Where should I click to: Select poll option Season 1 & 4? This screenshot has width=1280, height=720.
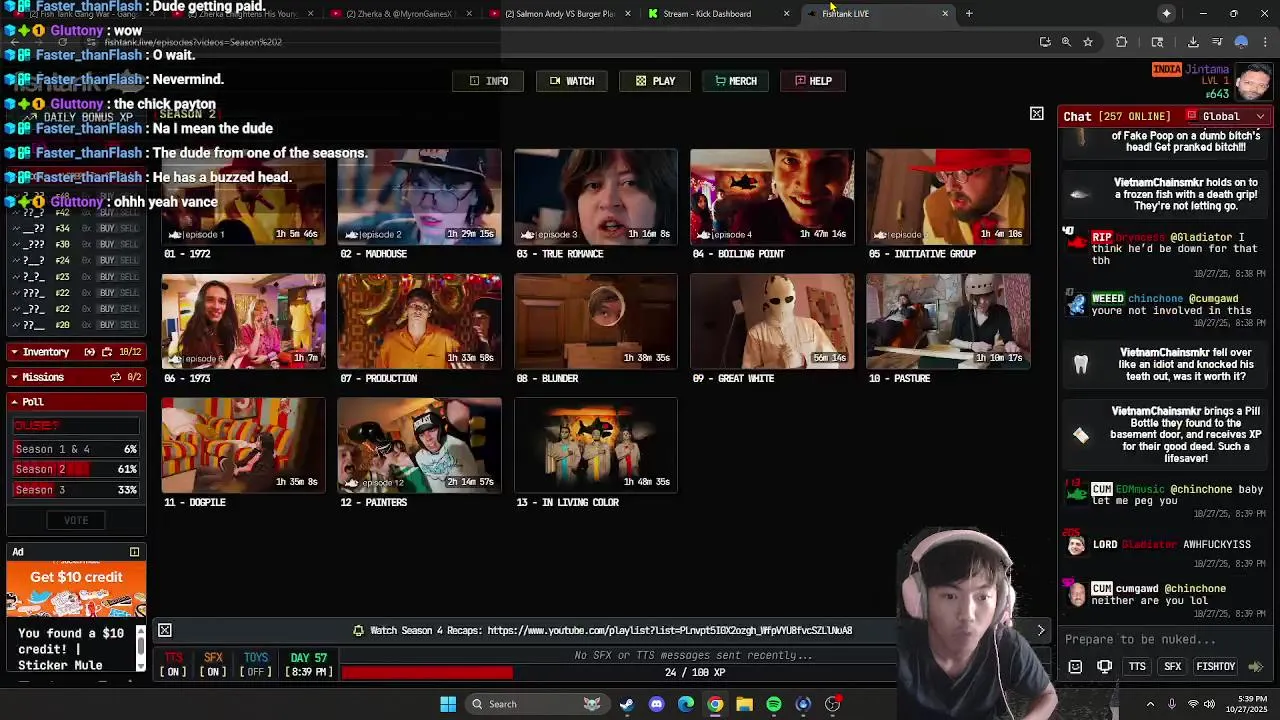point(76,449)
